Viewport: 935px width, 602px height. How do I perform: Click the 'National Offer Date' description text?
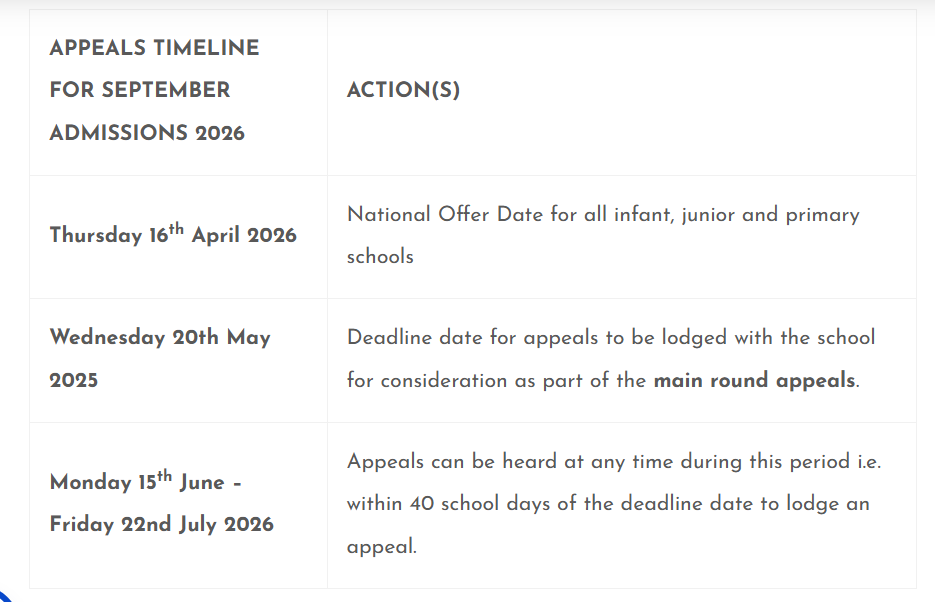[x=603, y=235]
